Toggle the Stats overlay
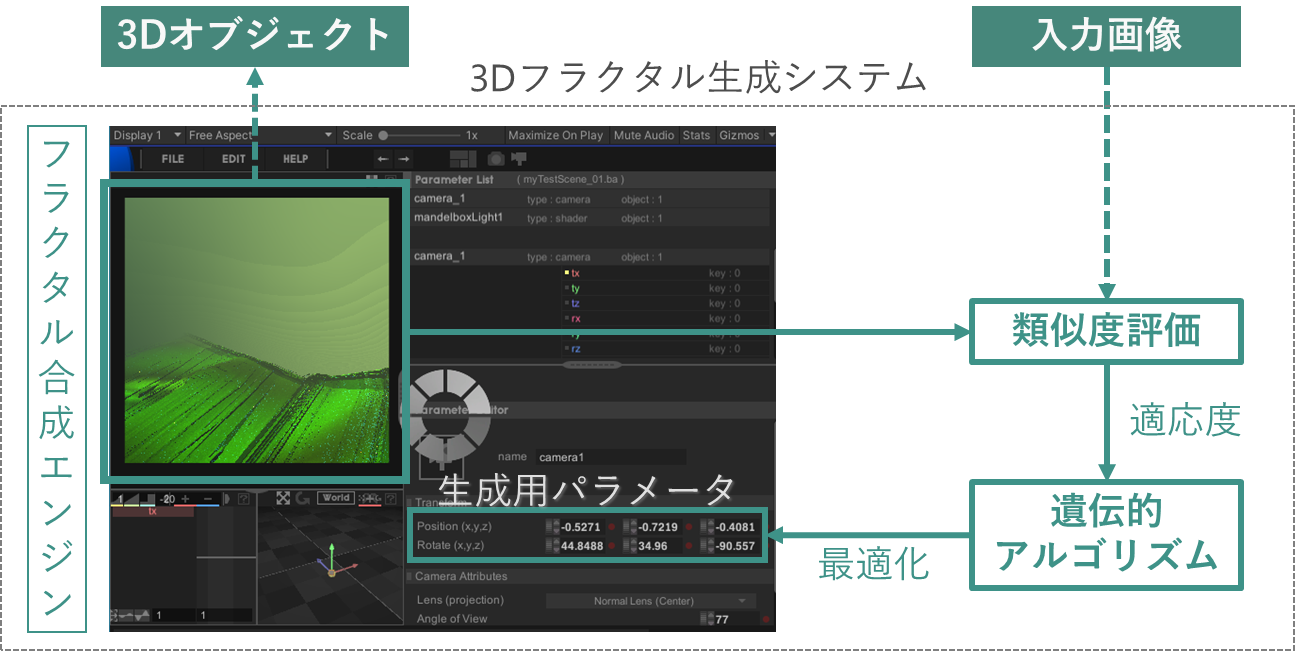Viewport: 1295px width, 651px height. click(x=696, y=135)
